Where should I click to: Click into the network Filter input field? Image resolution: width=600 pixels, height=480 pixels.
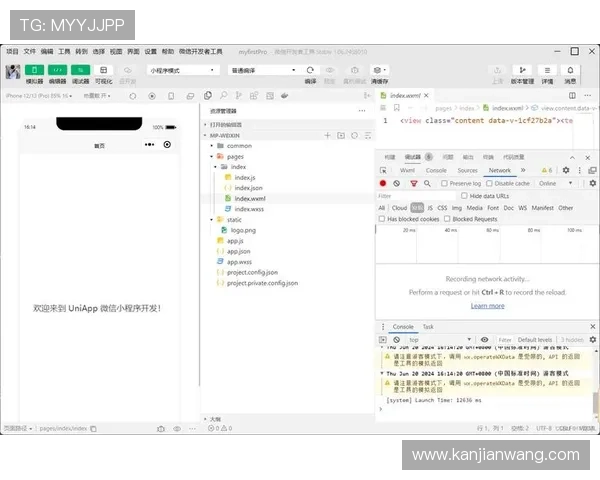(x=410, y=196)
